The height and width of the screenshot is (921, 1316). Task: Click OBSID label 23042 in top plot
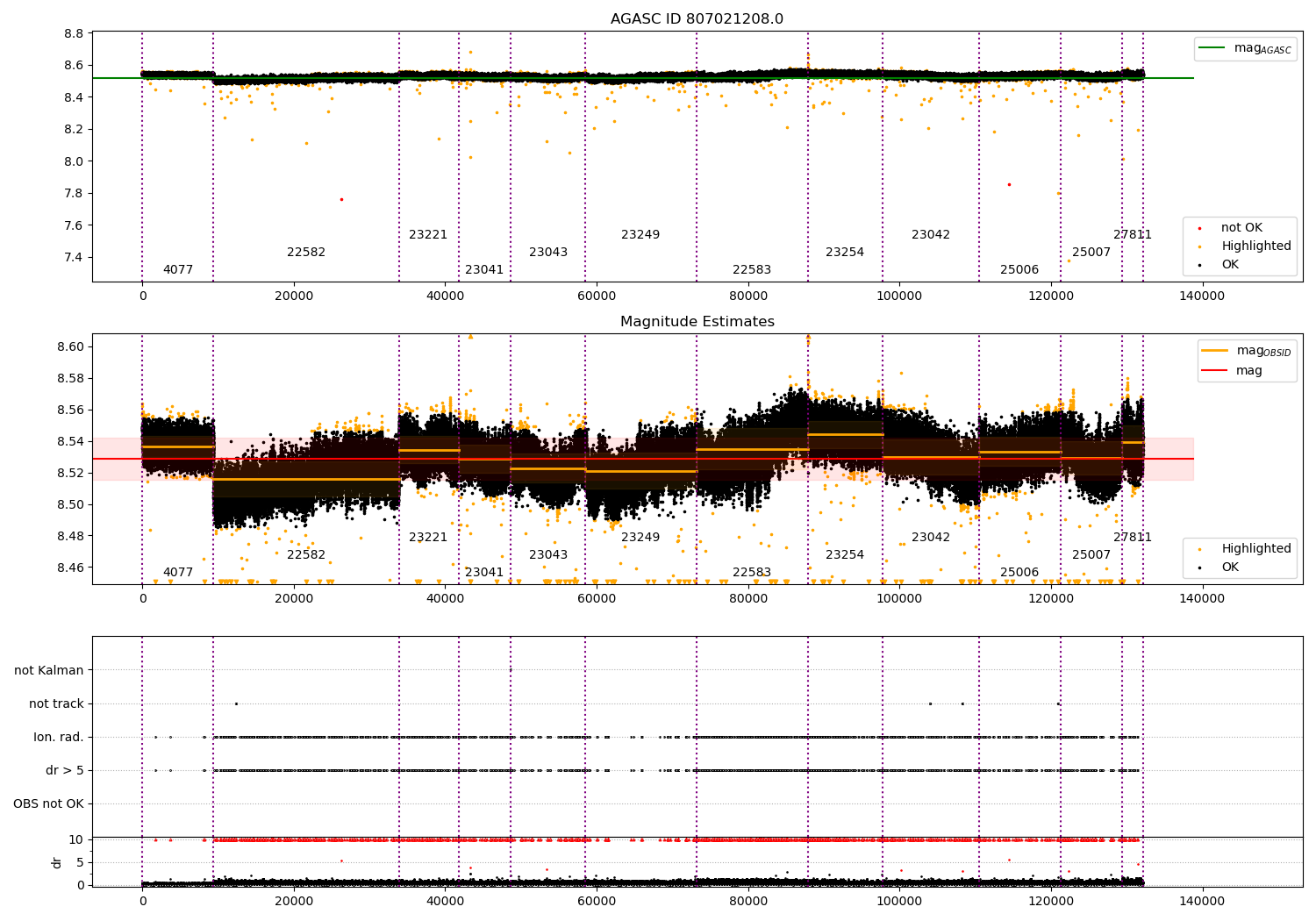click(931, 235)
